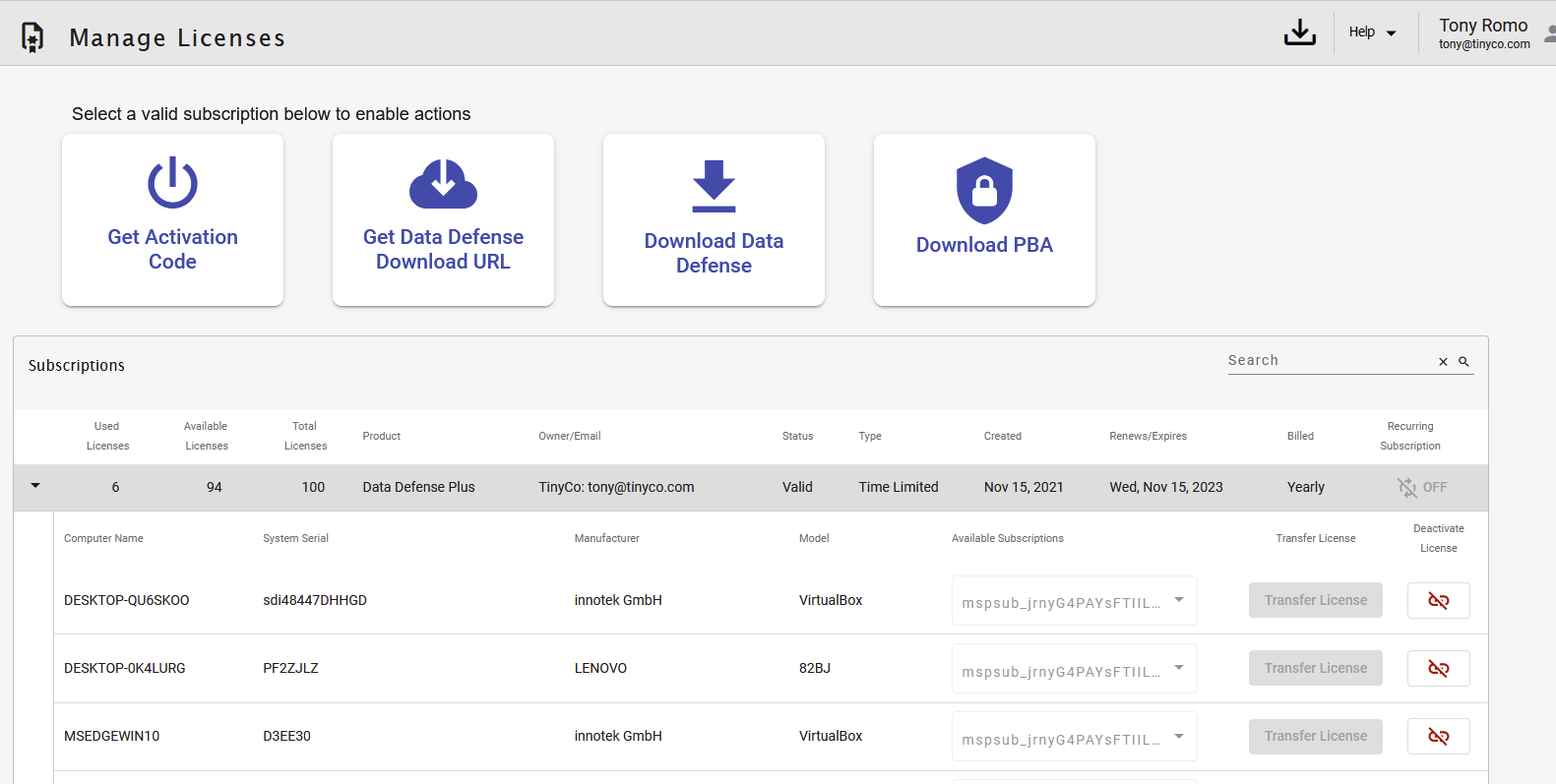This screenshot has height=784, width=1556.
Task: Click the Manage Licenses logo icon
Action: tap(32, 37)
